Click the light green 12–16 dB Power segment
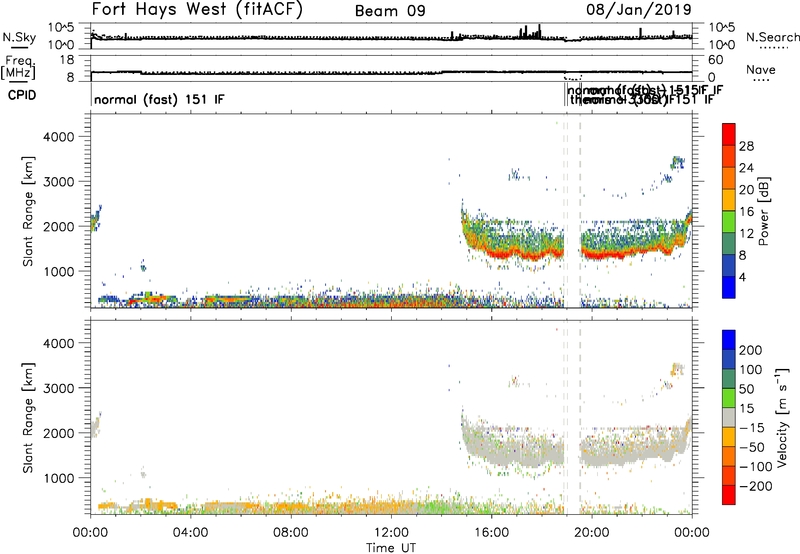 click(729, 222)
